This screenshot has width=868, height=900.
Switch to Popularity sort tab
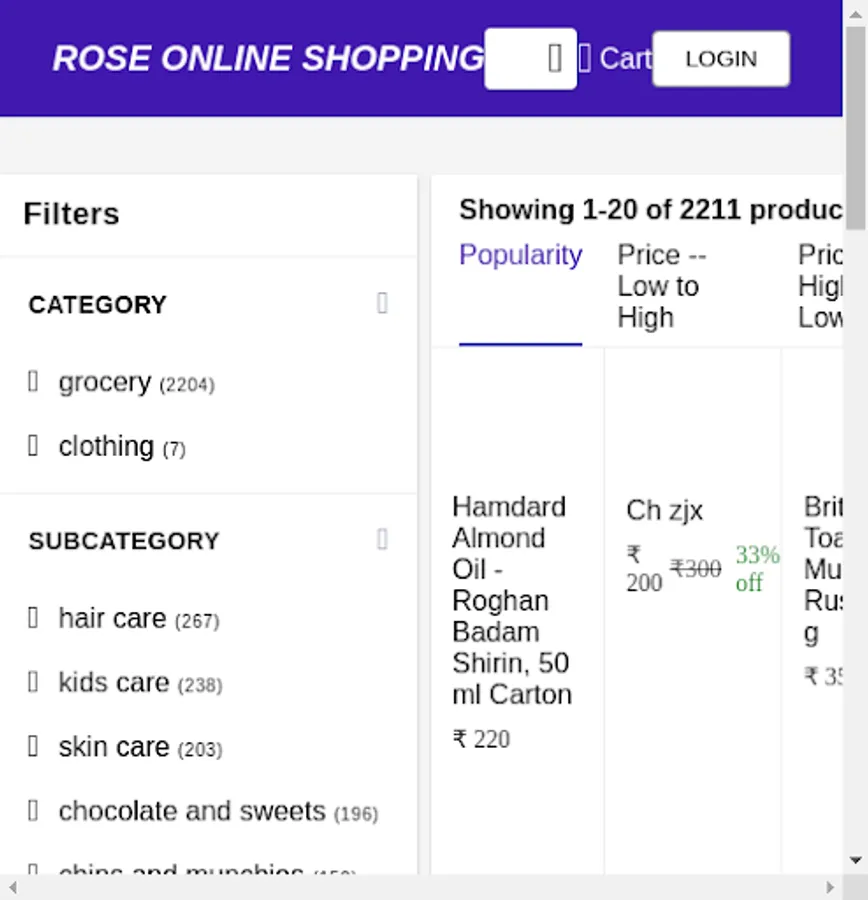tap(520, 256)
